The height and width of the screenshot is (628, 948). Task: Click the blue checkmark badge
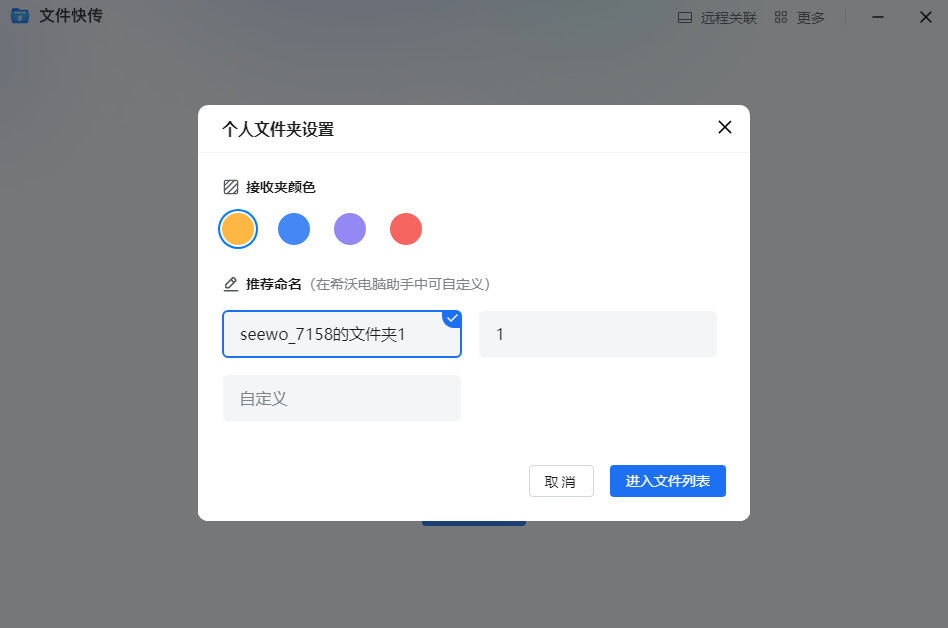pyautogui.click(x=452, y=318)
